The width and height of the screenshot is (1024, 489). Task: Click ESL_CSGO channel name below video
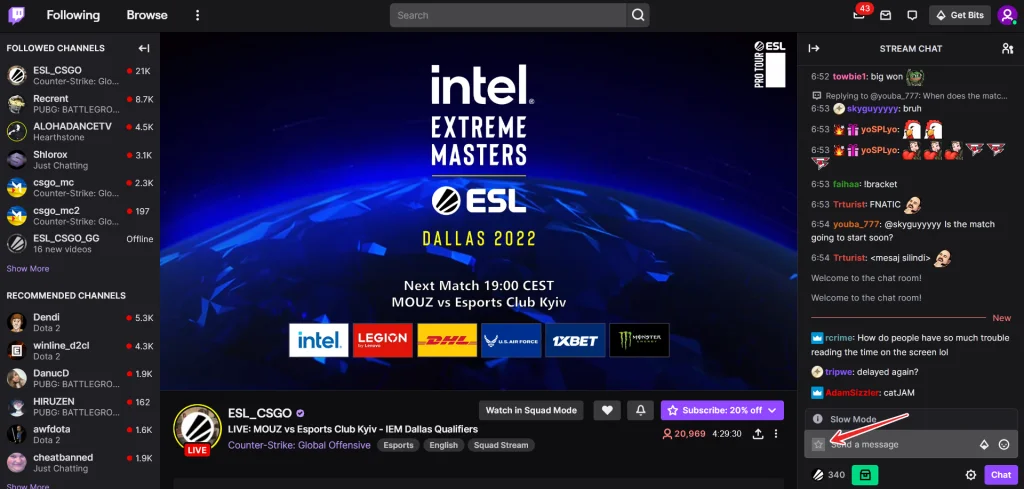click(x=260, y=413)
